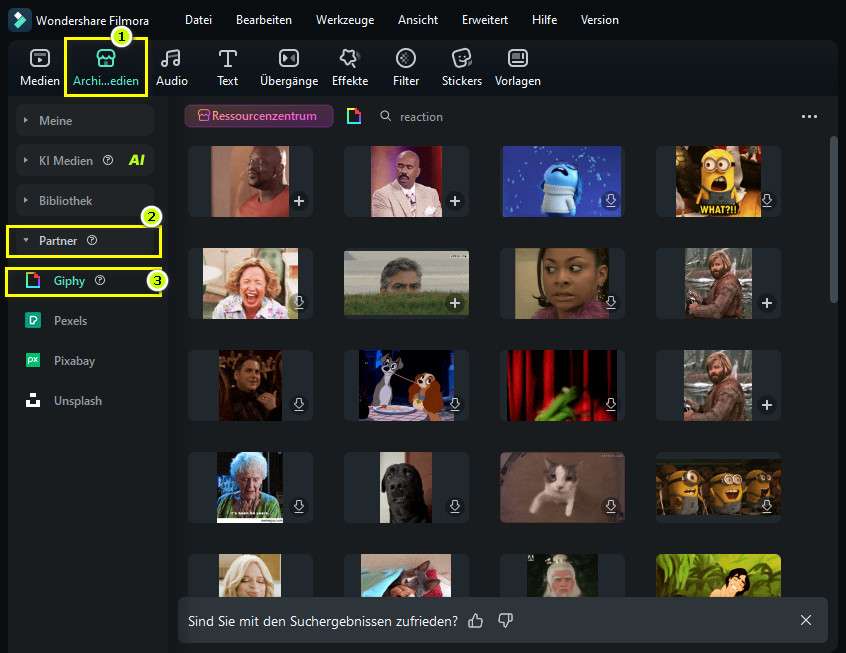The image size is (846, 653).
Task: Click the help icon next to Partner
Action: (x=92, y=240)
